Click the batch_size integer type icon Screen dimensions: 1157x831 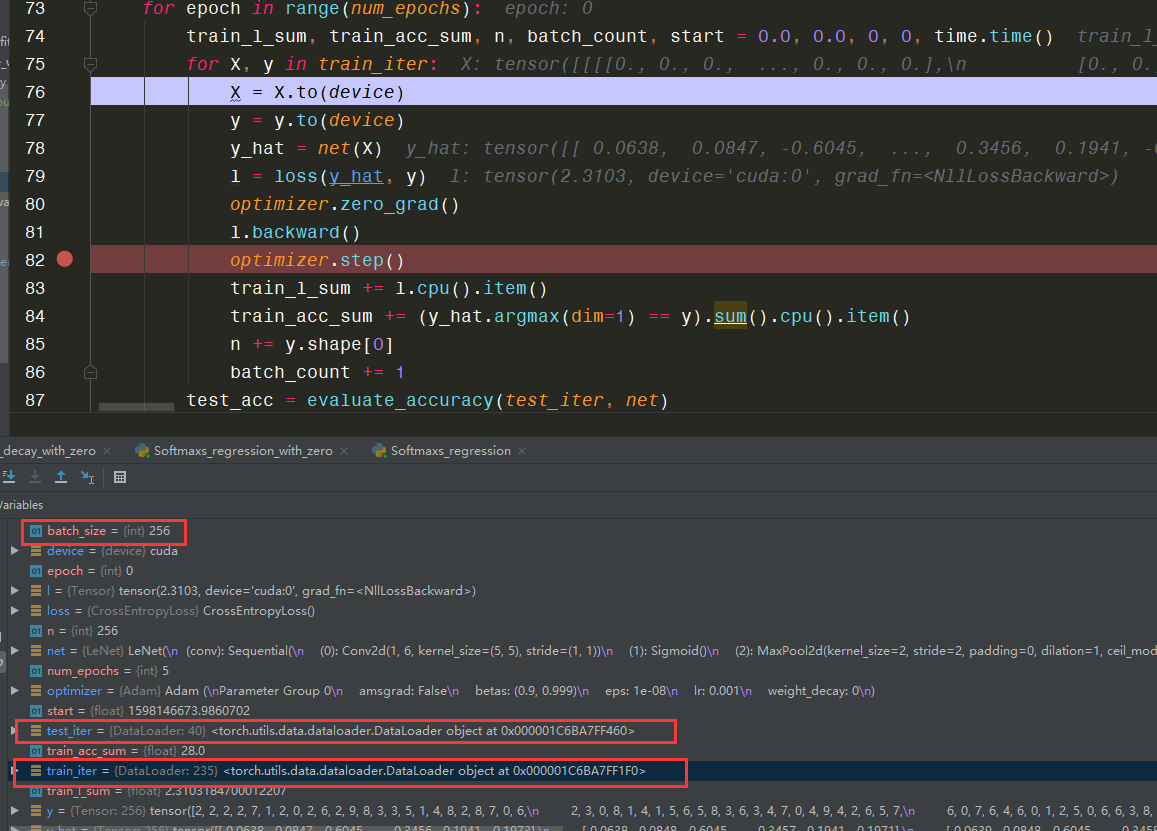pos(35,531)
